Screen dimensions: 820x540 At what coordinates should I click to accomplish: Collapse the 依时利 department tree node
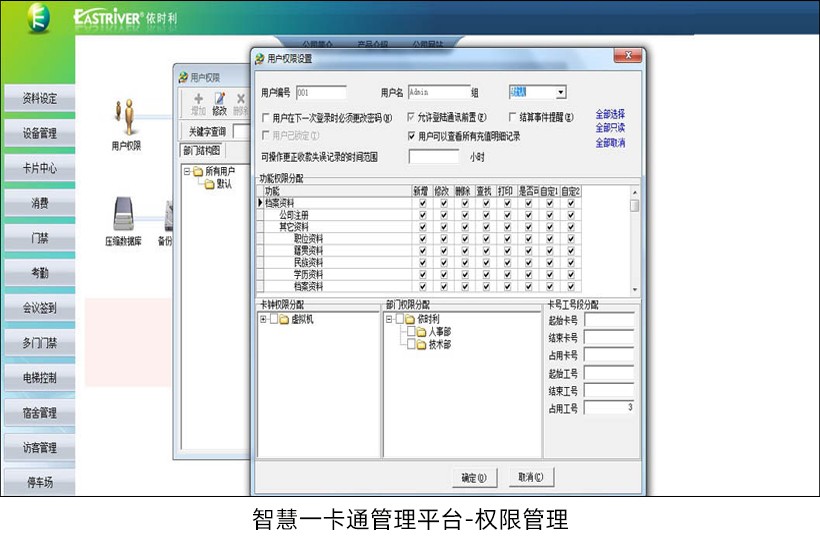[x=388, y=320]
